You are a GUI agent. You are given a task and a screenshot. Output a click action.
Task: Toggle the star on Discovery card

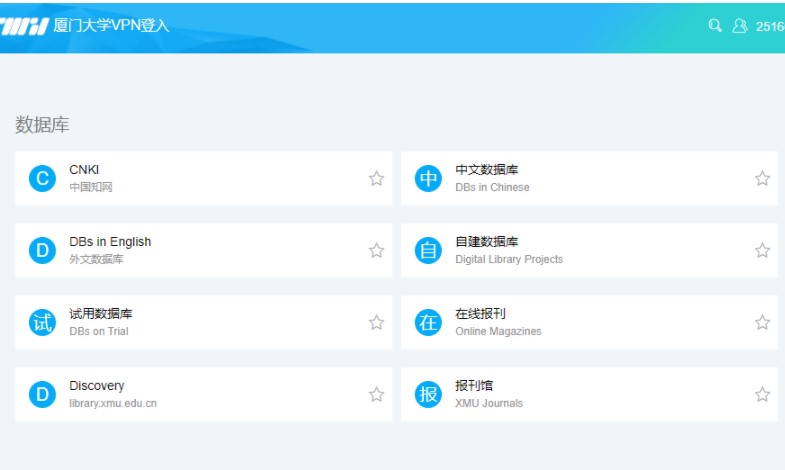point(376,394)
